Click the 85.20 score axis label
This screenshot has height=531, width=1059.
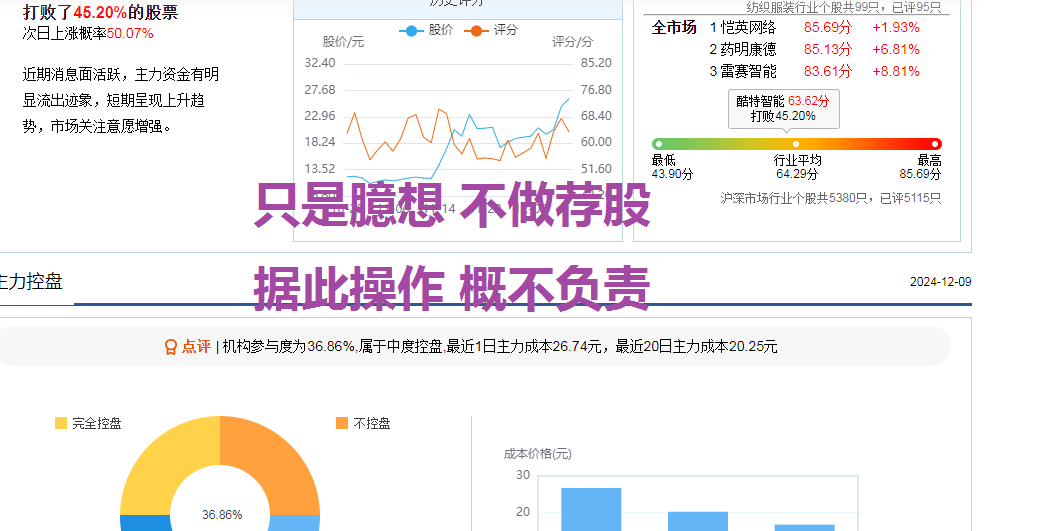596,63
